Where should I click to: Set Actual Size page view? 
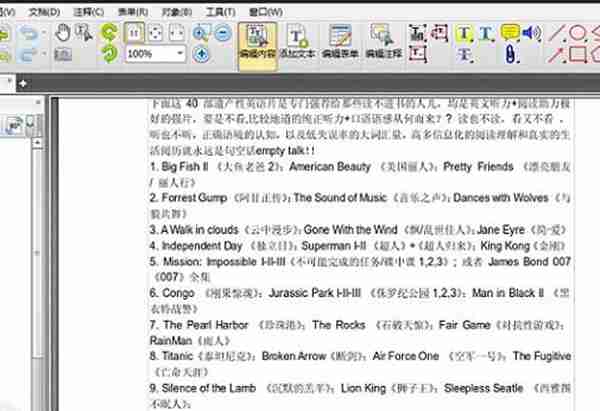pyautogui.click(x=134, y=33)
